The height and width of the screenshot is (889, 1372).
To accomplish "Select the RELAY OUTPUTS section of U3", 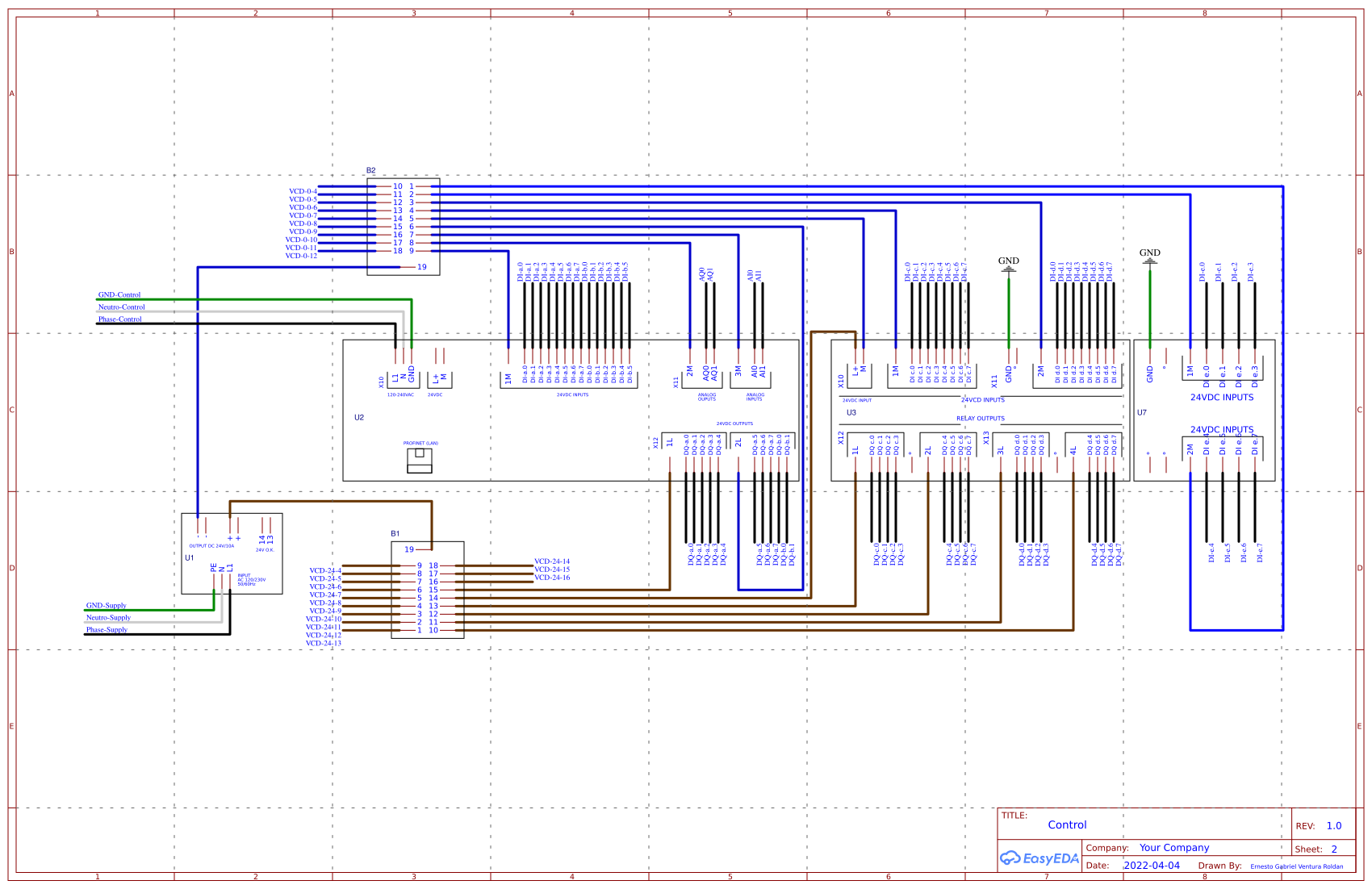I will tap(982, 418).
